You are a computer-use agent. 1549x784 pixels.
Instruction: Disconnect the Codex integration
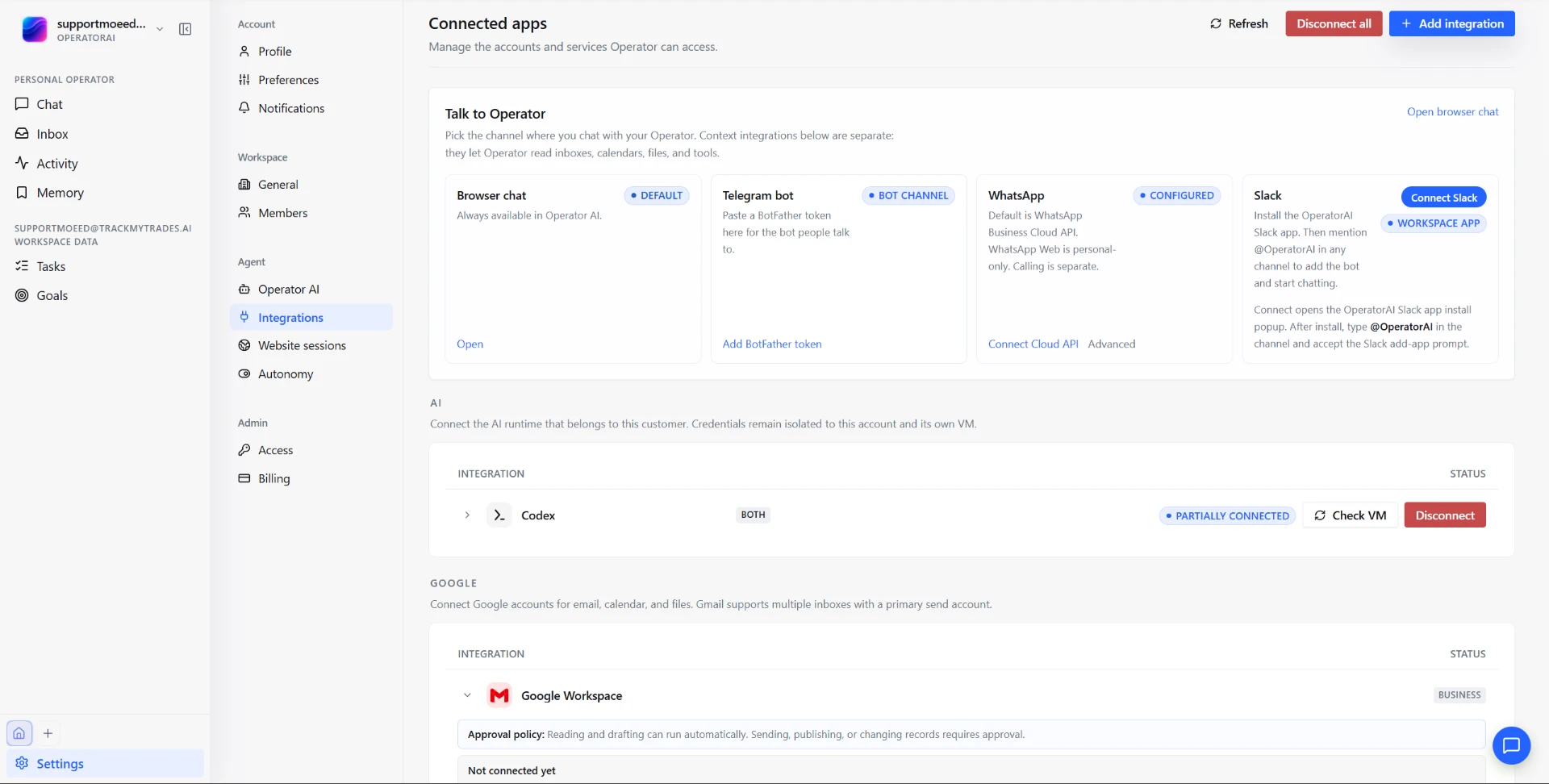click(1444, 515)
